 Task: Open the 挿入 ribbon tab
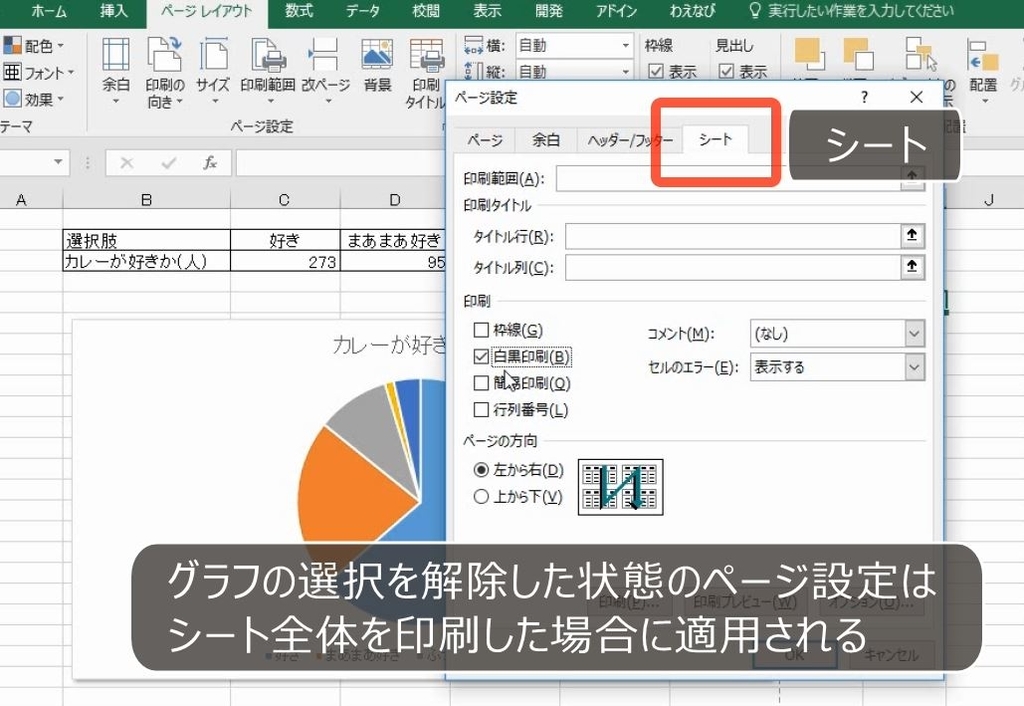[114, 11]
